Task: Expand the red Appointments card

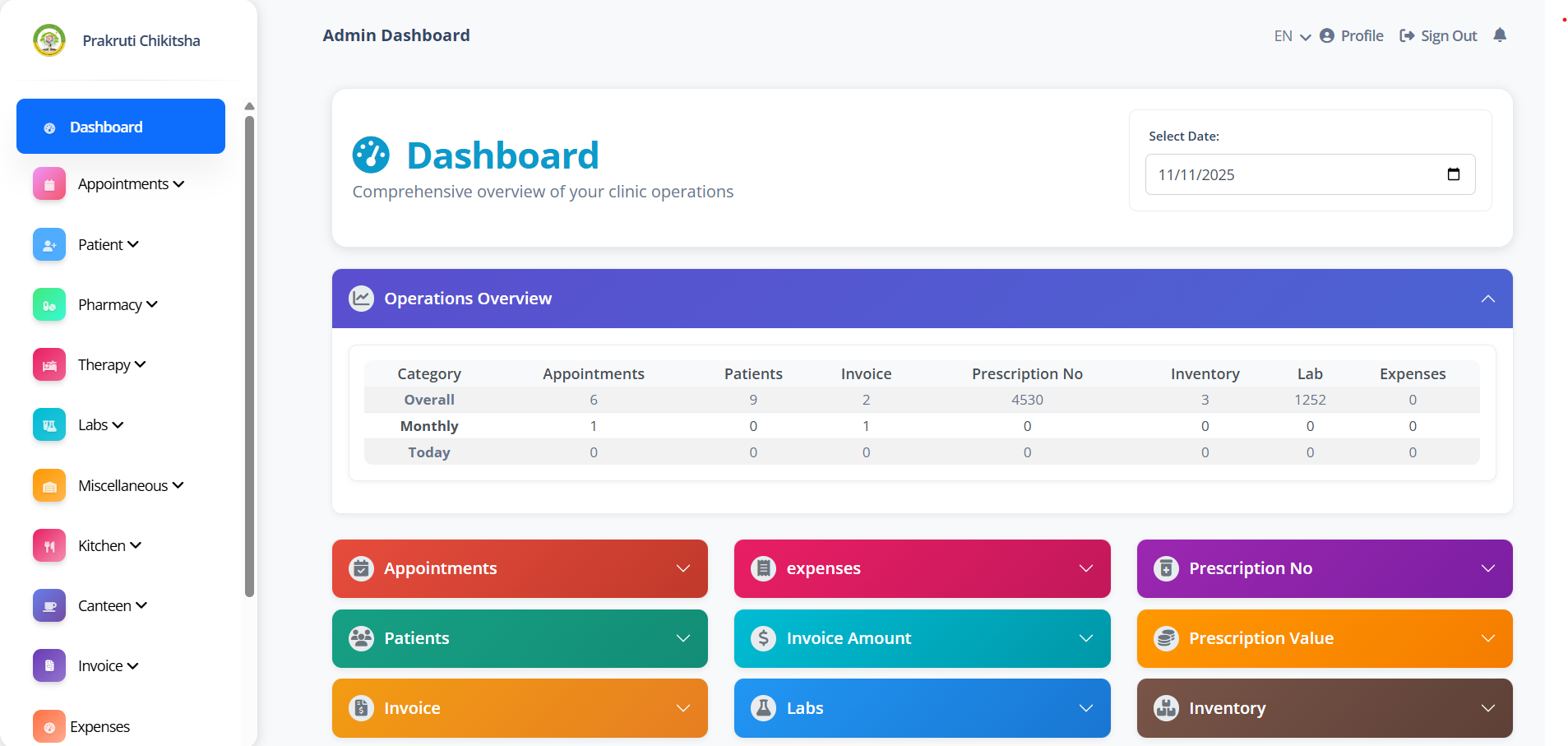Action: 682,568
